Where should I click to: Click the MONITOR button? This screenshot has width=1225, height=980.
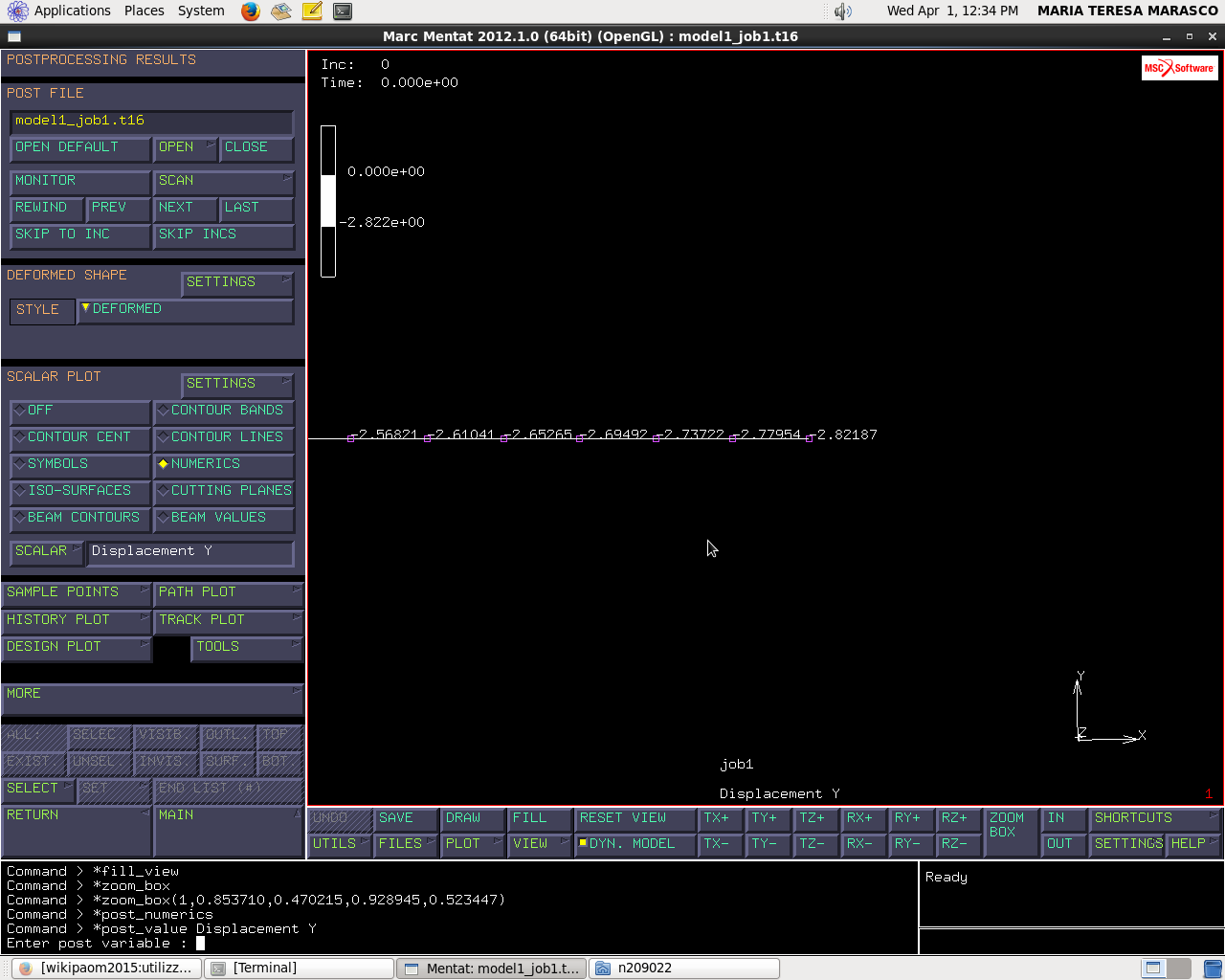coord(80,182)
